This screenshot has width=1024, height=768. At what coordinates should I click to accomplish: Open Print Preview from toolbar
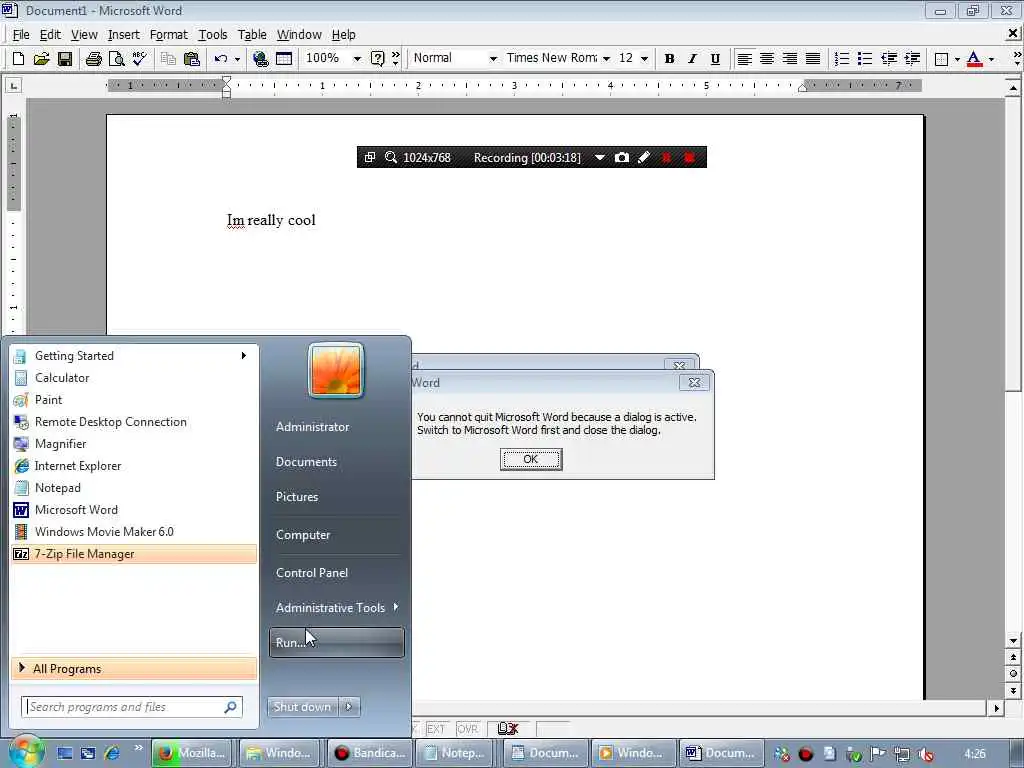pos(116,59)
